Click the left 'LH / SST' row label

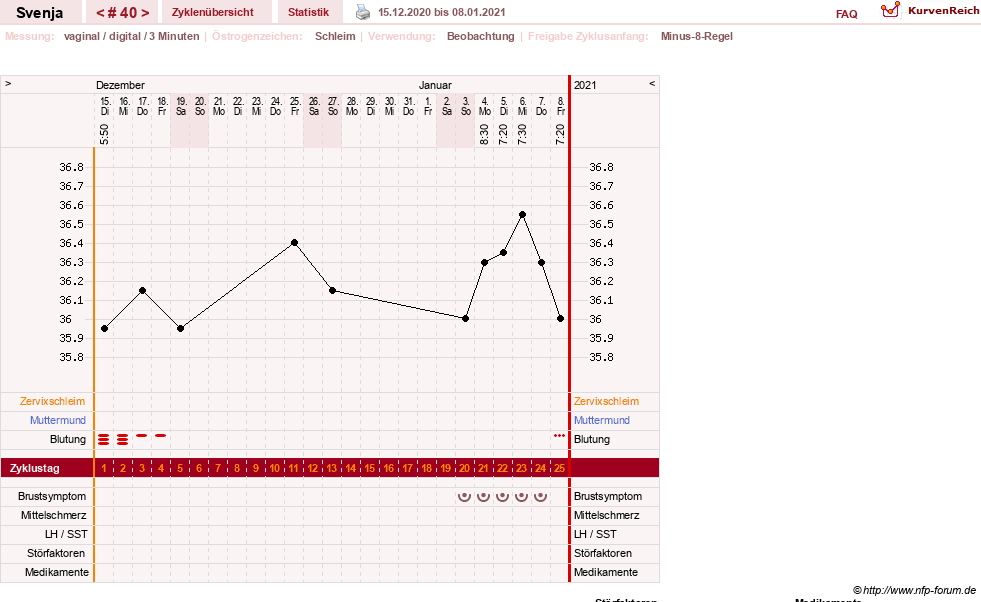[x=66, y=534]
